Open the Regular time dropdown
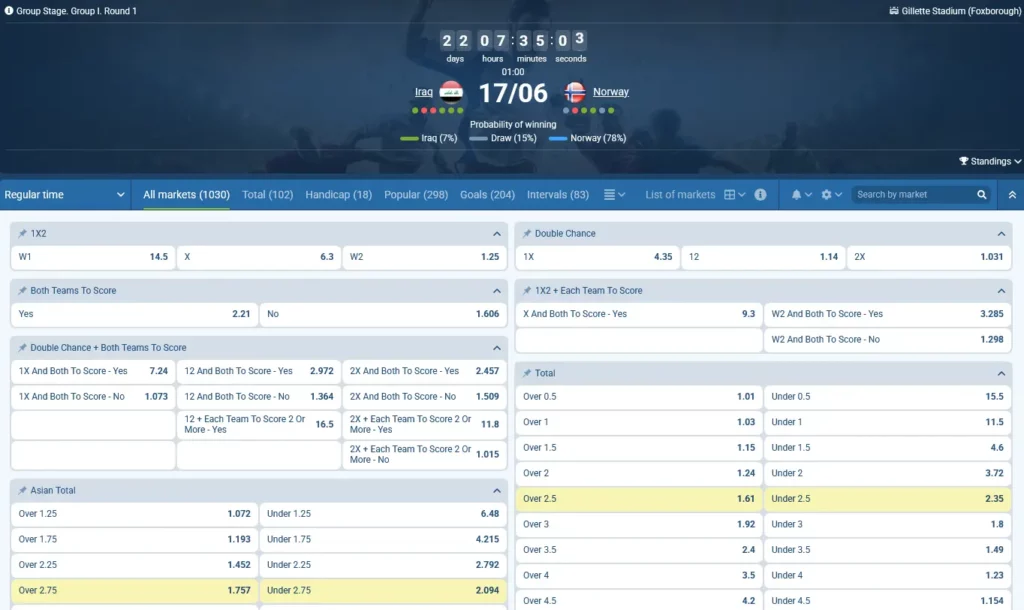The width and height of the screenshot is (1024, 610). pos(65,195)
